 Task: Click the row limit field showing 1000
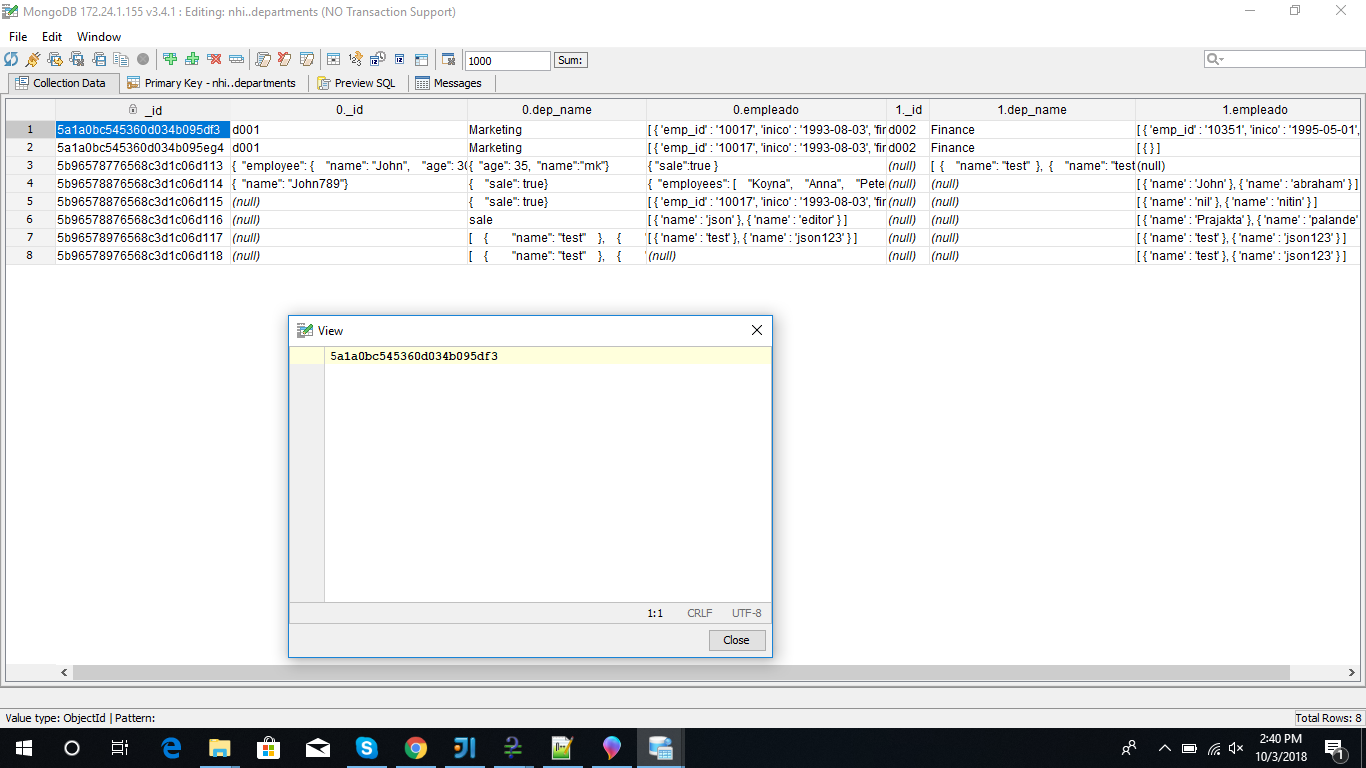point(507,61)
